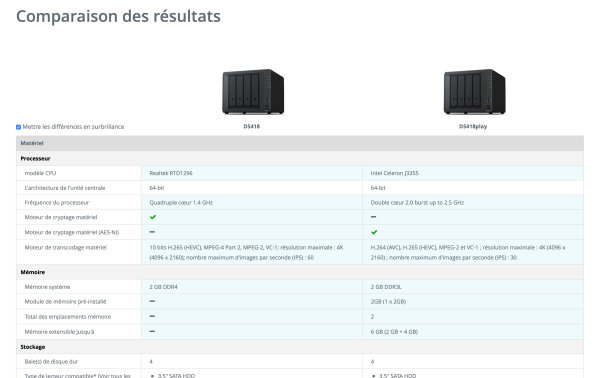Image resolution: width=594 pixels, height=378 pixels.
Task: Select DS418play transcoding text 'H.264 (AVC)'
Action: click(384, 247)
